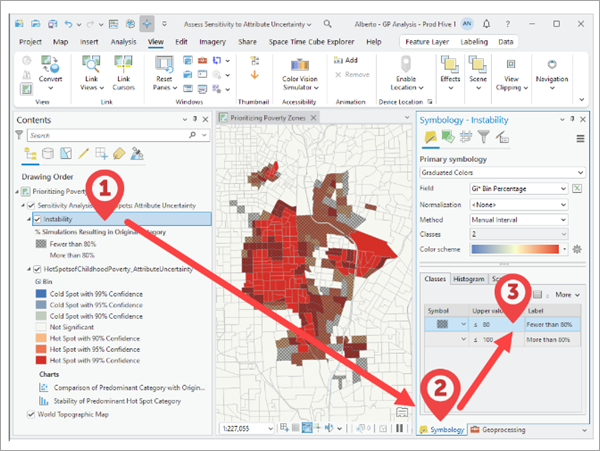Open the Analysis ribbon tab
The height and width of the screenshot is (451, 600).
pyautogui.click(x=123, y=42)
